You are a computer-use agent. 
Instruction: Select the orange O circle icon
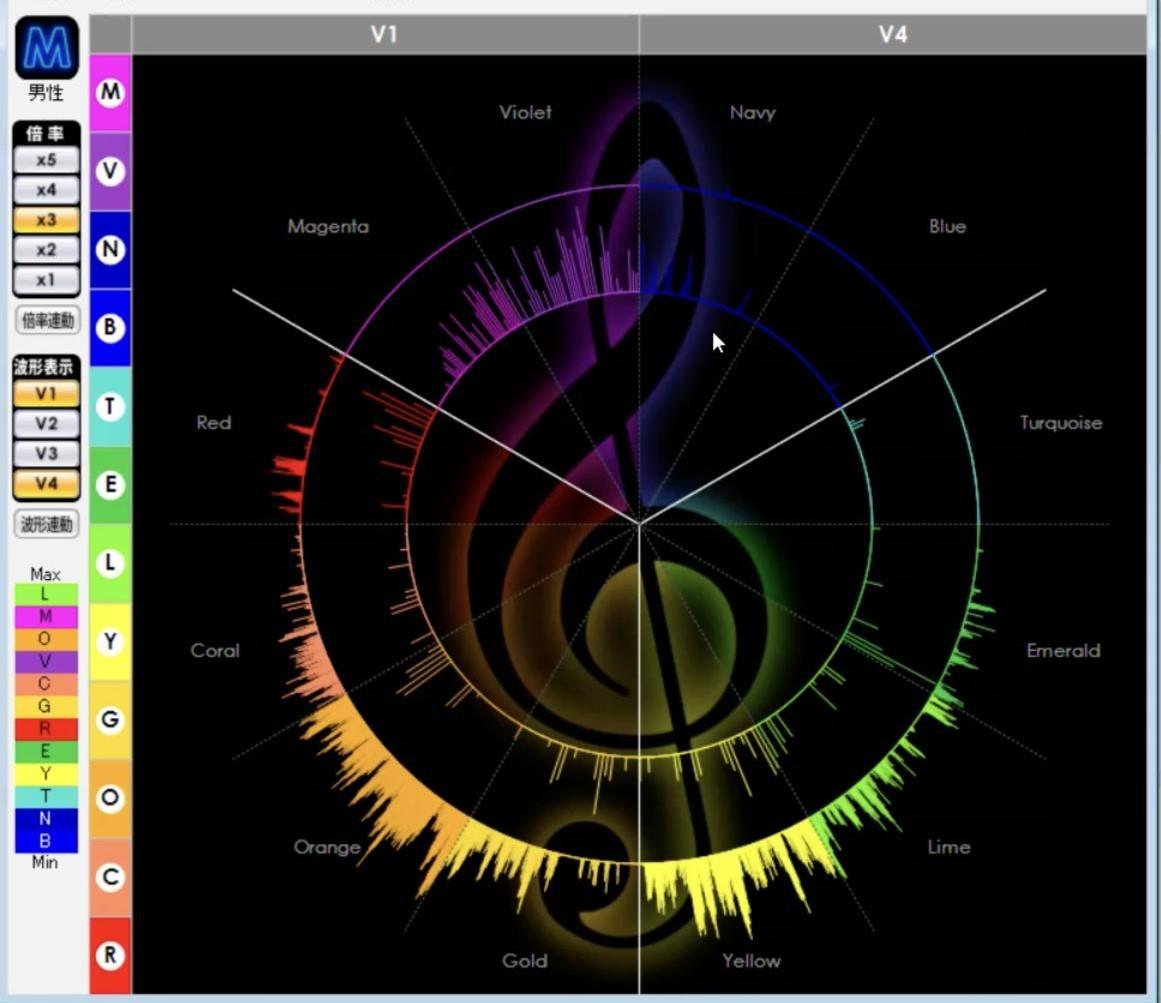pyautogui.click(x=110, y=798)
